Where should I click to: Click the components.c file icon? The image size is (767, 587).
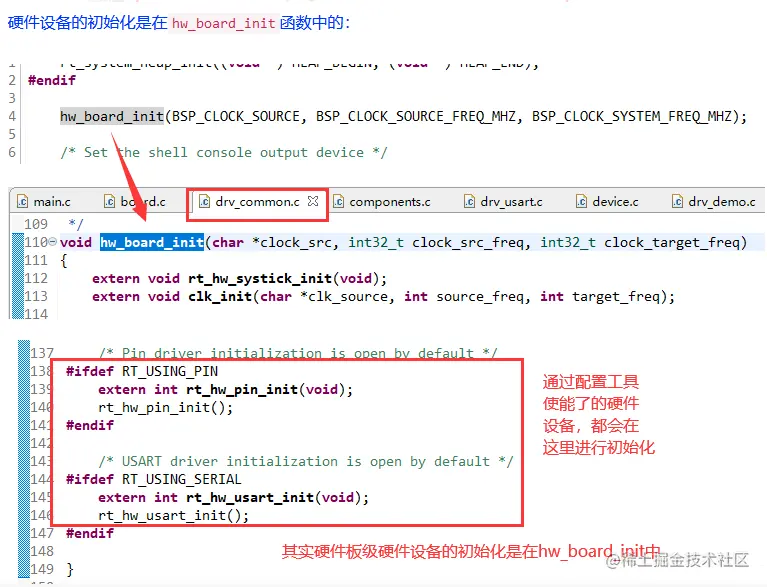coord(338,201)
